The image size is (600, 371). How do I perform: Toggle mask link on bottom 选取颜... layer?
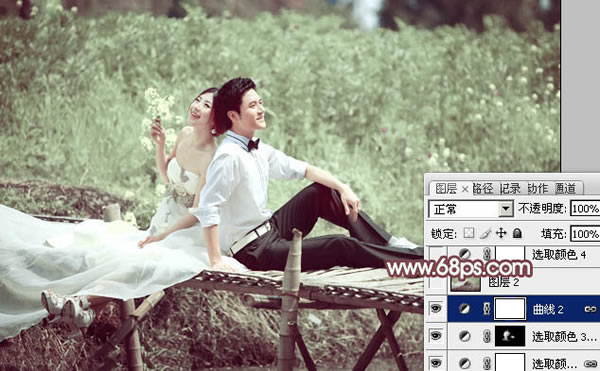[487, 363]
